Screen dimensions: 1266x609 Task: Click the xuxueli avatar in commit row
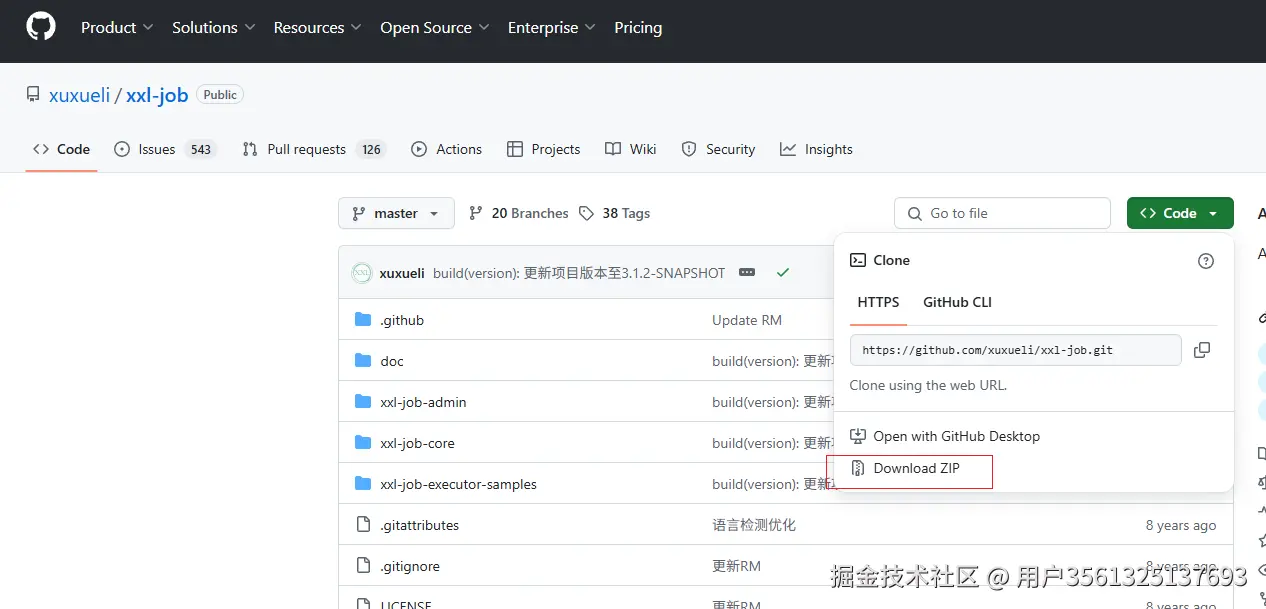pos(361,273)
